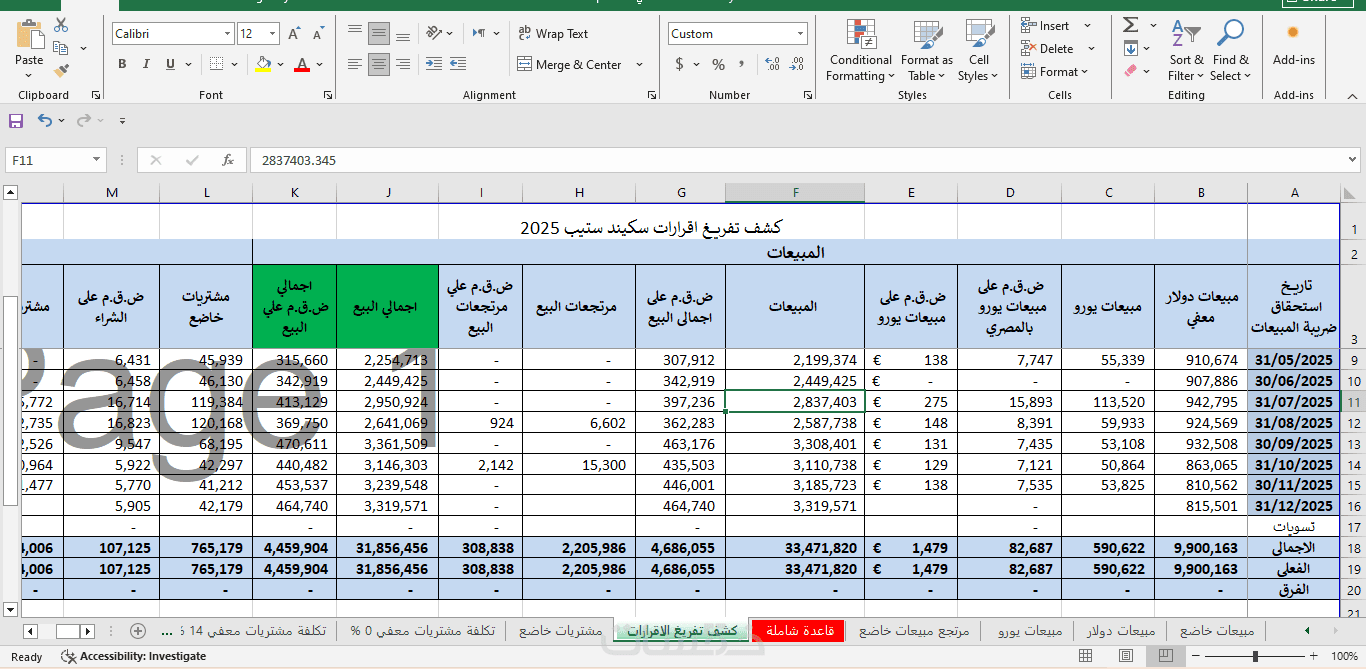This screenshot has height=669, width=1366.
Task: Click the Merge & Center button
Action: [x=569, y=64]
